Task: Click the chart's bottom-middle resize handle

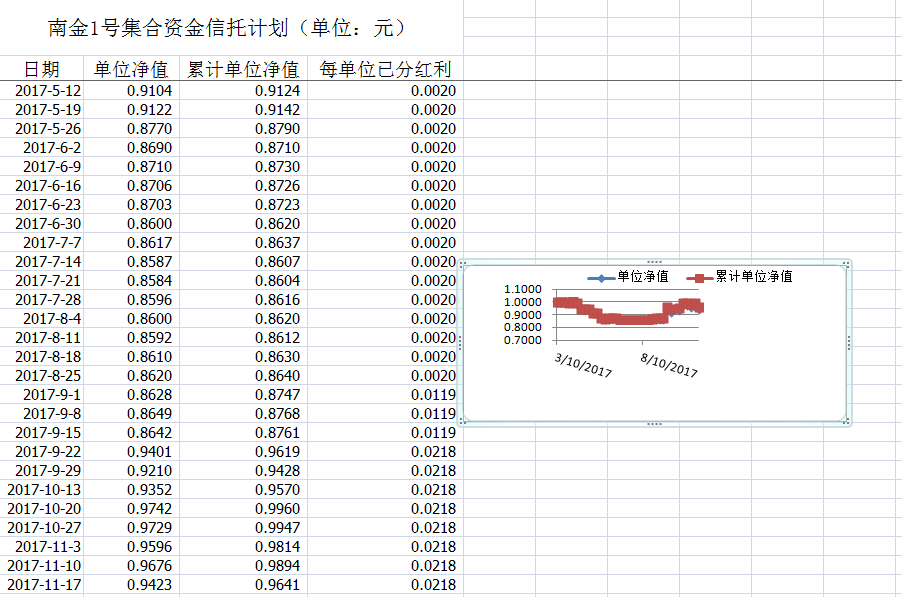Action: (x=655, y=424)
